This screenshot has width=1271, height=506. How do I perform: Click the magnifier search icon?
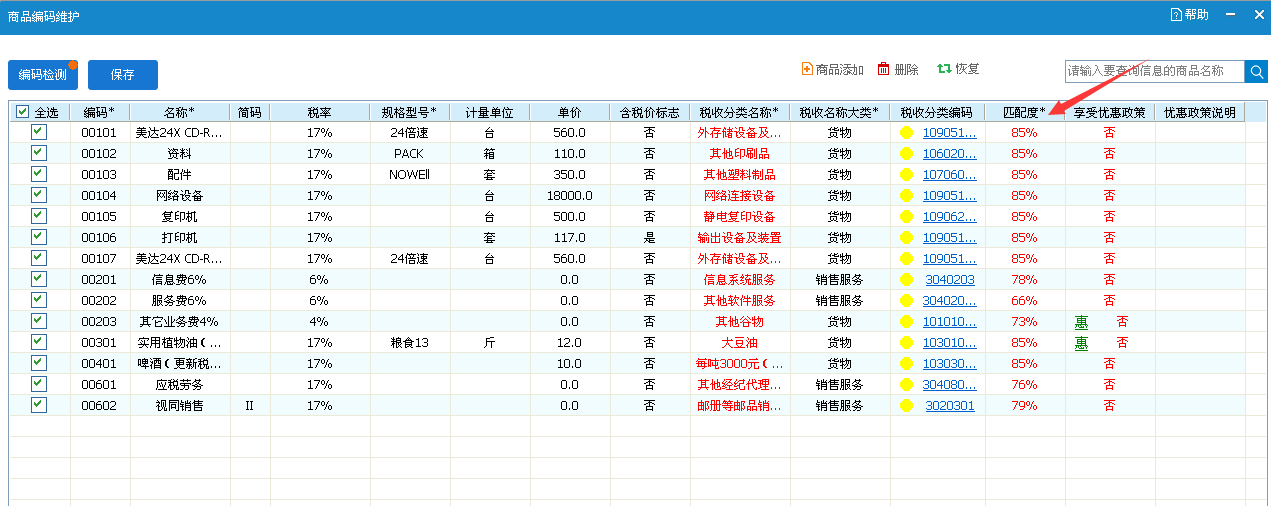[1257, 71]
